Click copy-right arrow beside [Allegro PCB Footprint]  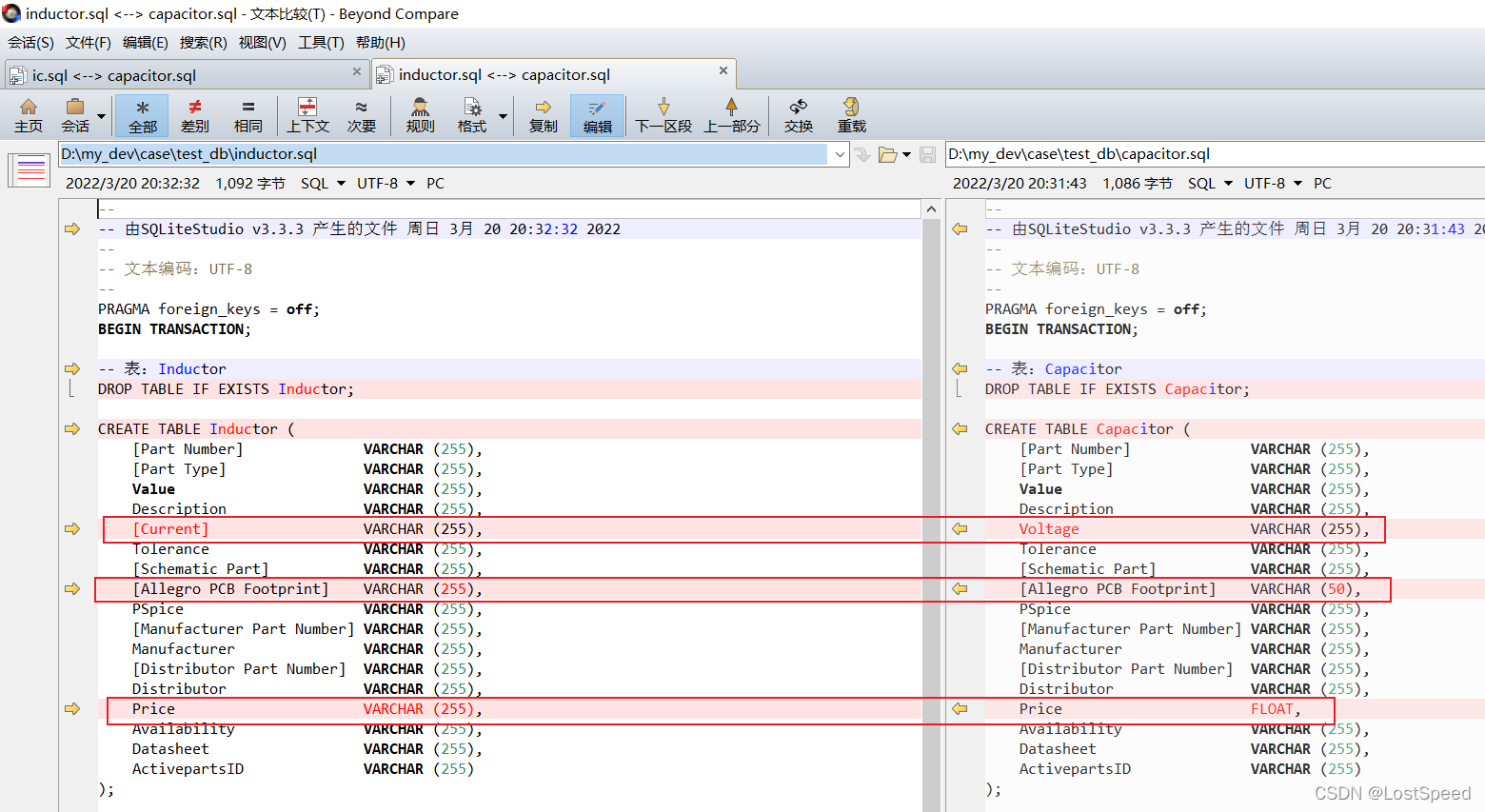pyautogui.click(x=72, y=588)
